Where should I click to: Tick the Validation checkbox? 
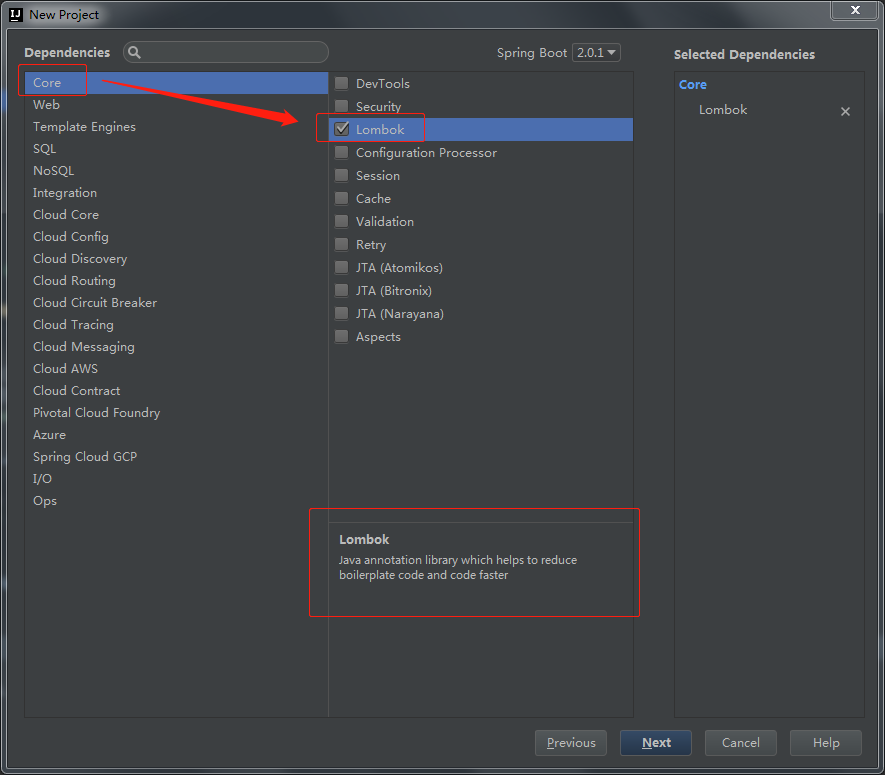click(x=341, y=221)
